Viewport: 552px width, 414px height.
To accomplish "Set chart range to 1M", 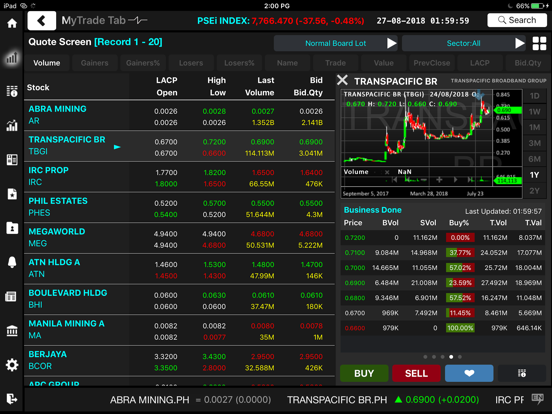I will 534,127.
